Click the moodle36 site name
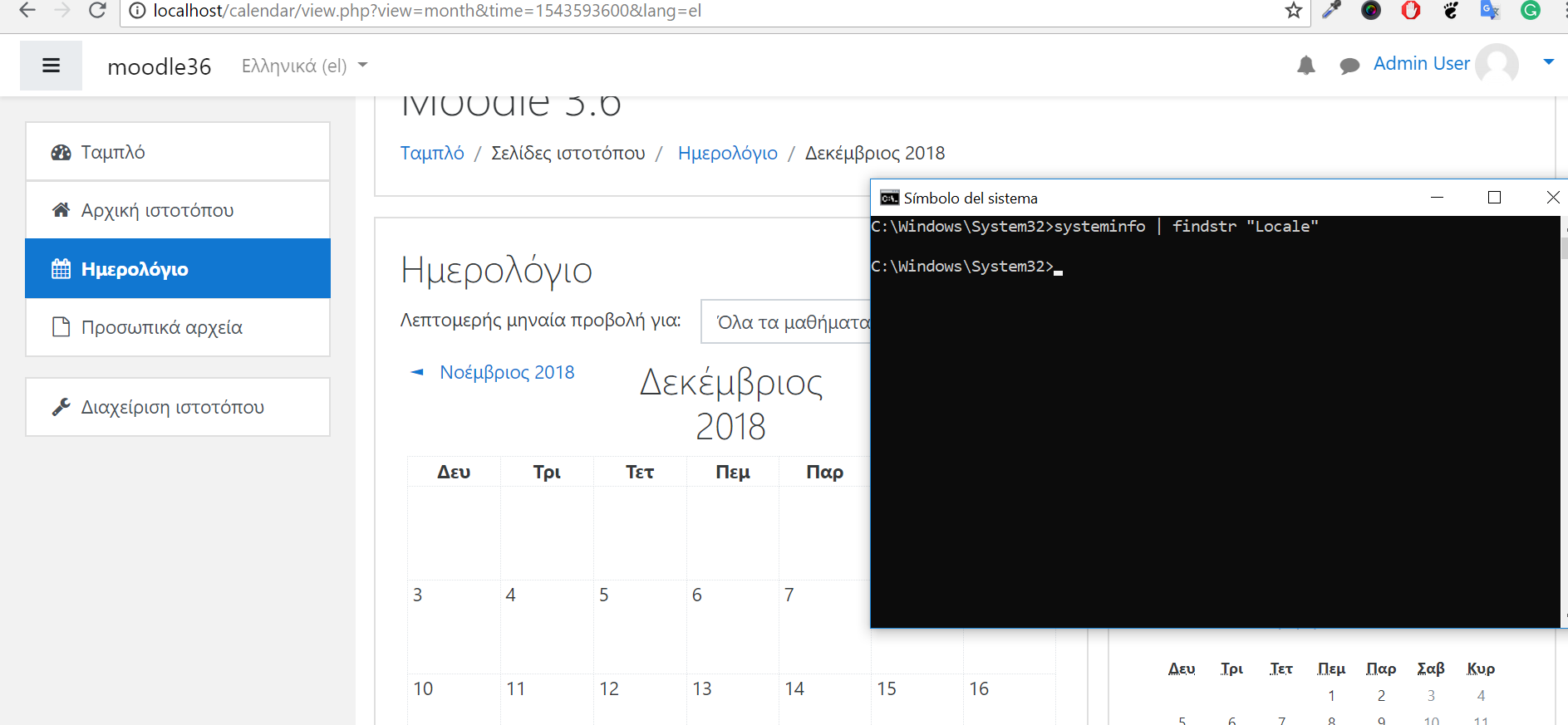The image size is (1568, 725). click(160, 66)
